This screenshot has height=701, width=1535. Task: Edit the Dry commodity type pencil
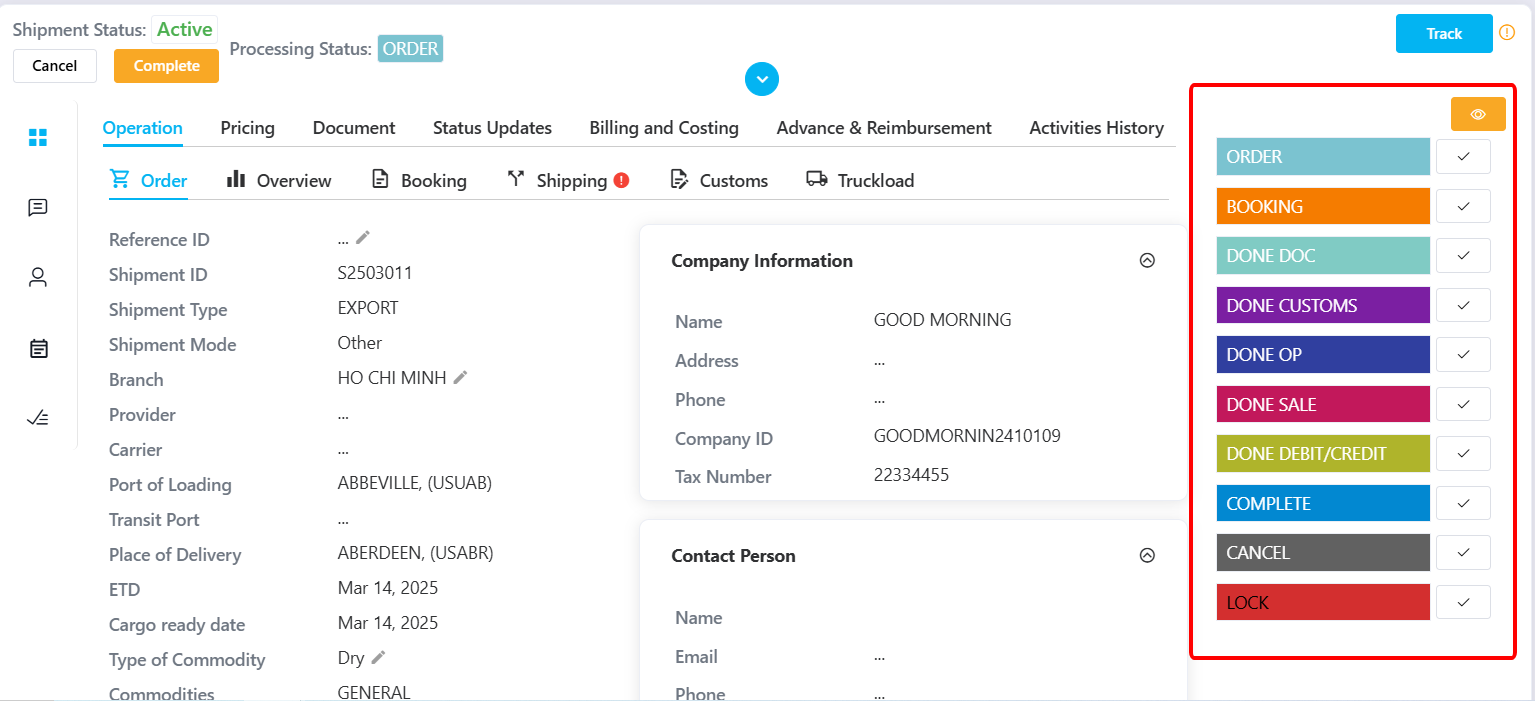point(378,657)
